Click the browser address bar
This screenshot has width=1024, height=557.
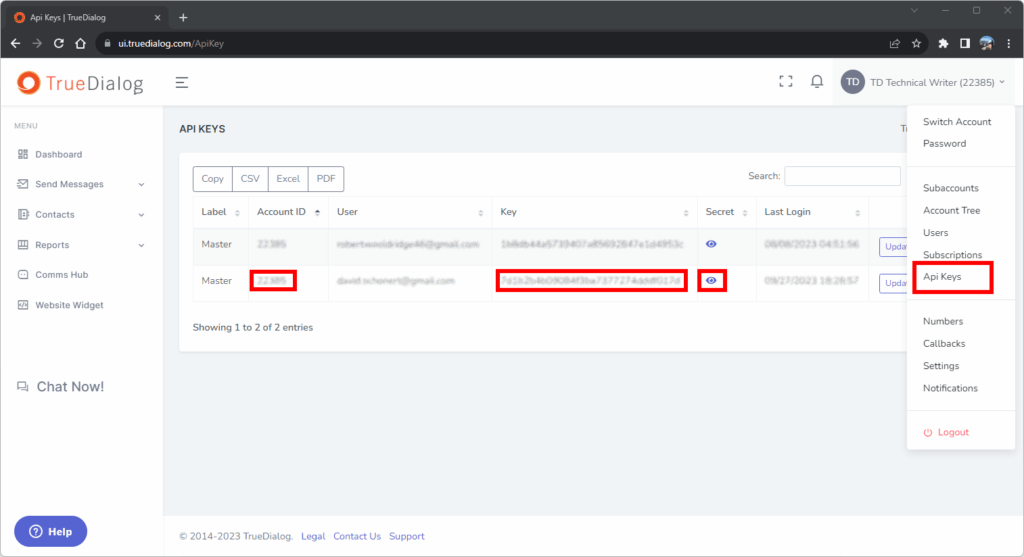tap(490, 43)
